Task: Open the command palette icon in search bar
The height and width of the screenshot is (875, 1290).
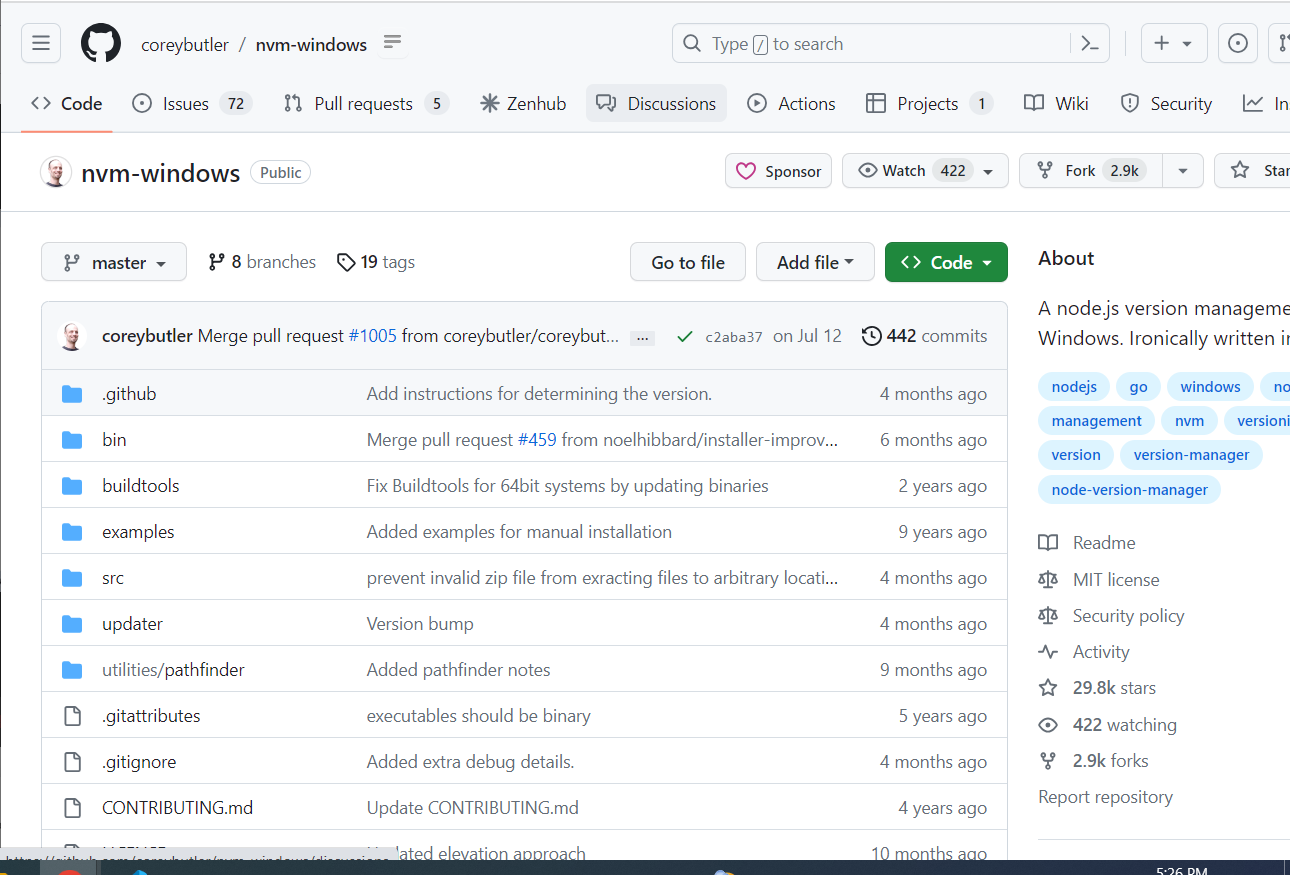Action: tap(1090, 44)
